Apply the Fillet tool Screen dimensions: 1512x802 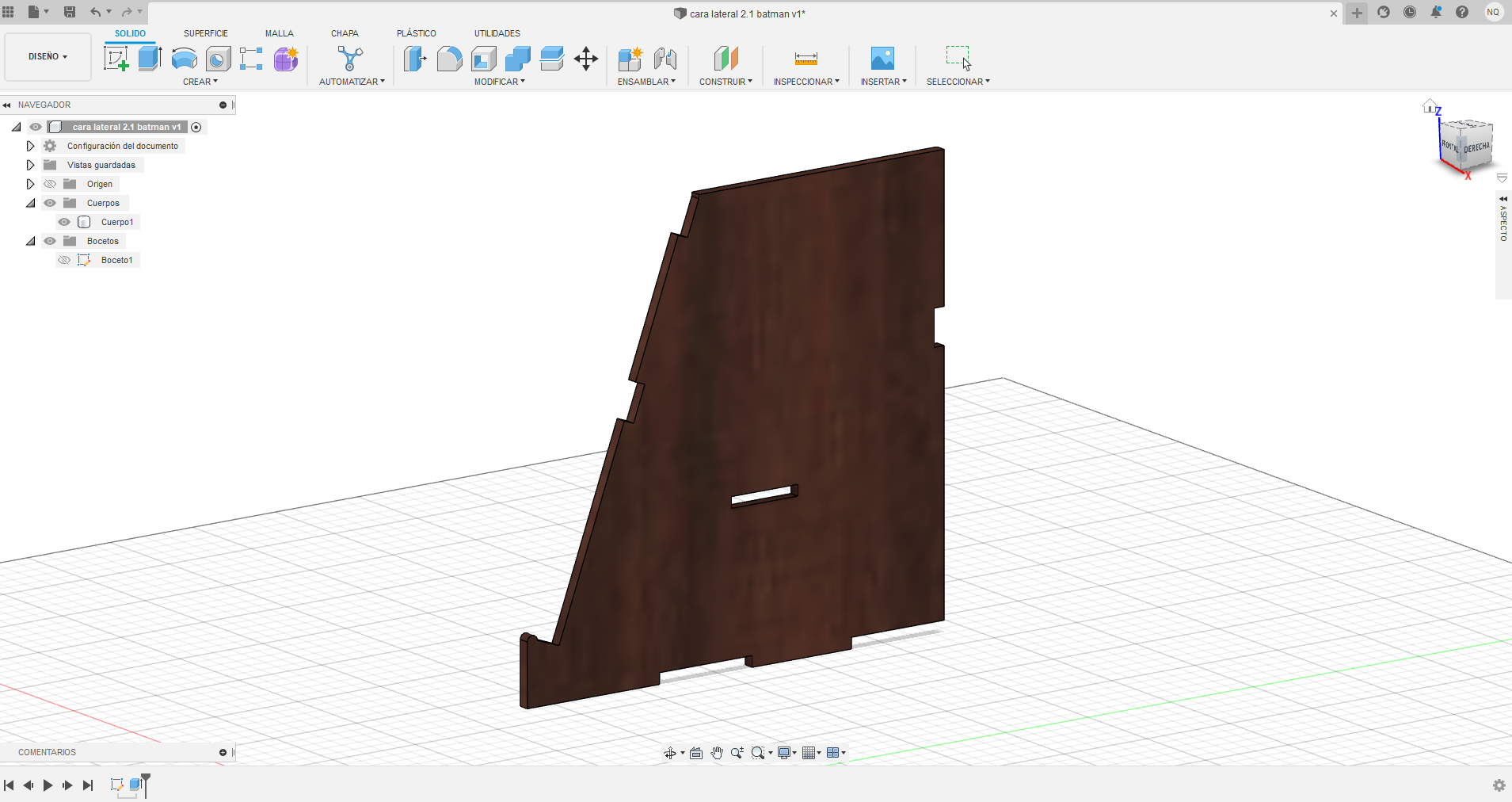point(449,59)
